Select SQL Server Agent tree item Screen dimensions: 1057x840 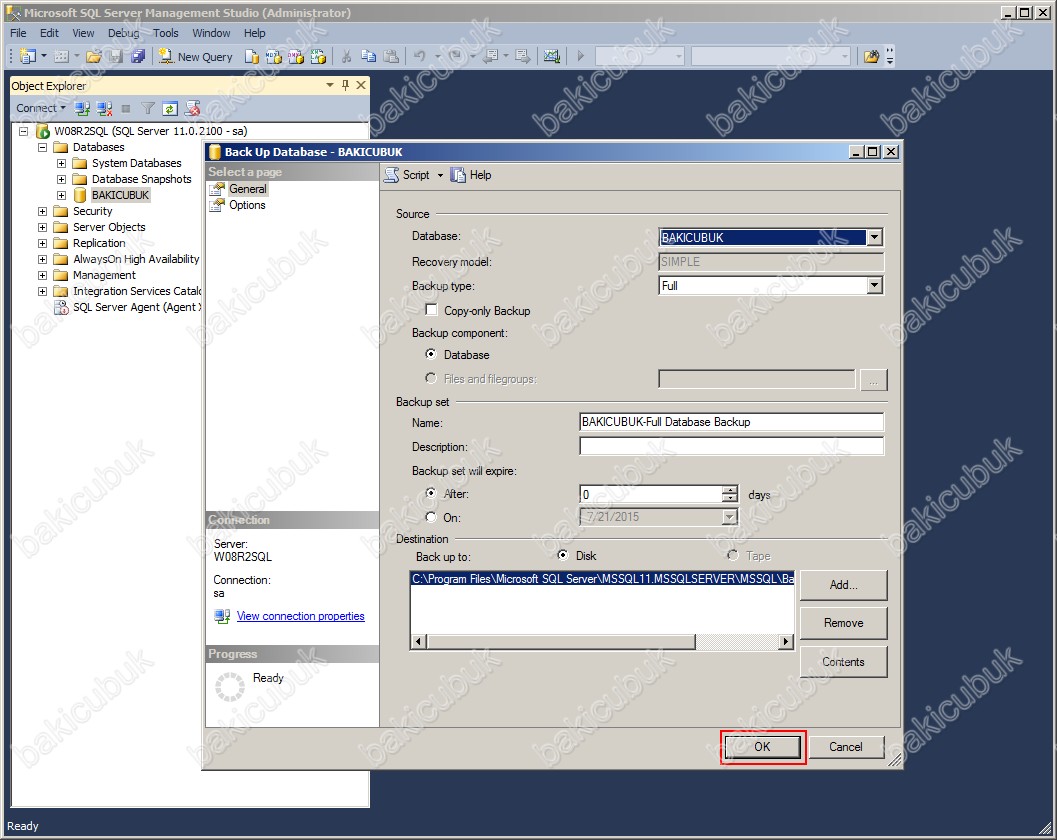tap(137, 307)
